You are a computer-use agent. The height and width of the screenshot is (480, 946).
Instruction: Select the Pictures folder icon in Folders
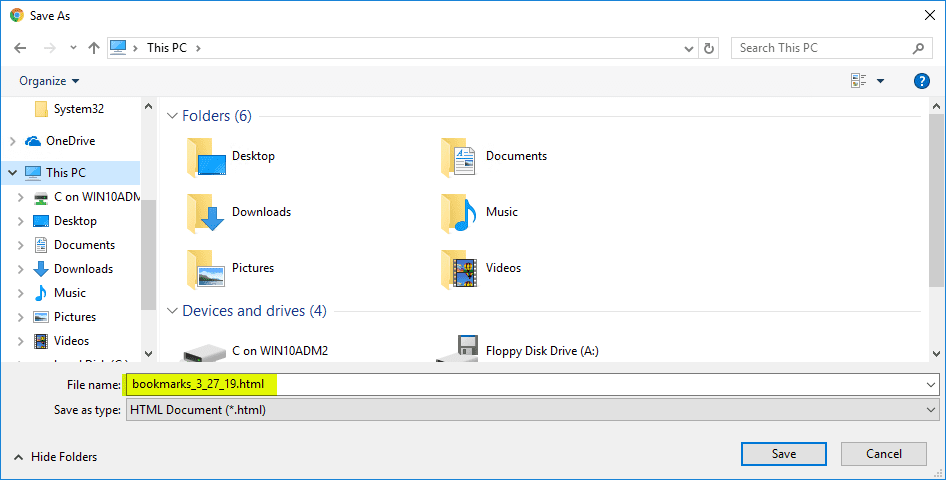pyautogui.click(x=206, y=269)
